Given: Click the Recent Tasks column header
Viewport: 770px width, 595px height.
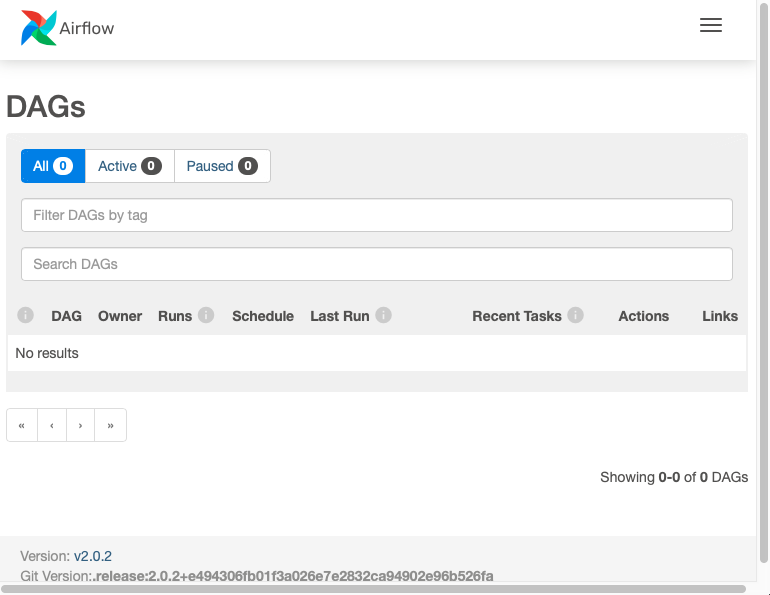Looking at the screenshot, I should 517,316.
